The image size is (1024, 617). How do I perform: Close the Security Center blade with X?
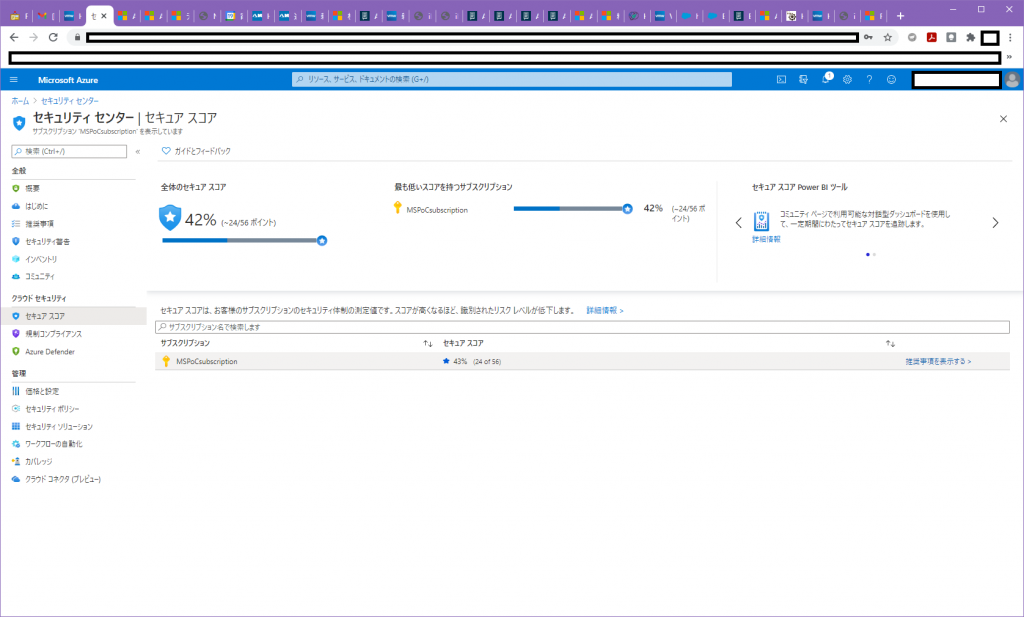pos(1003,119)
